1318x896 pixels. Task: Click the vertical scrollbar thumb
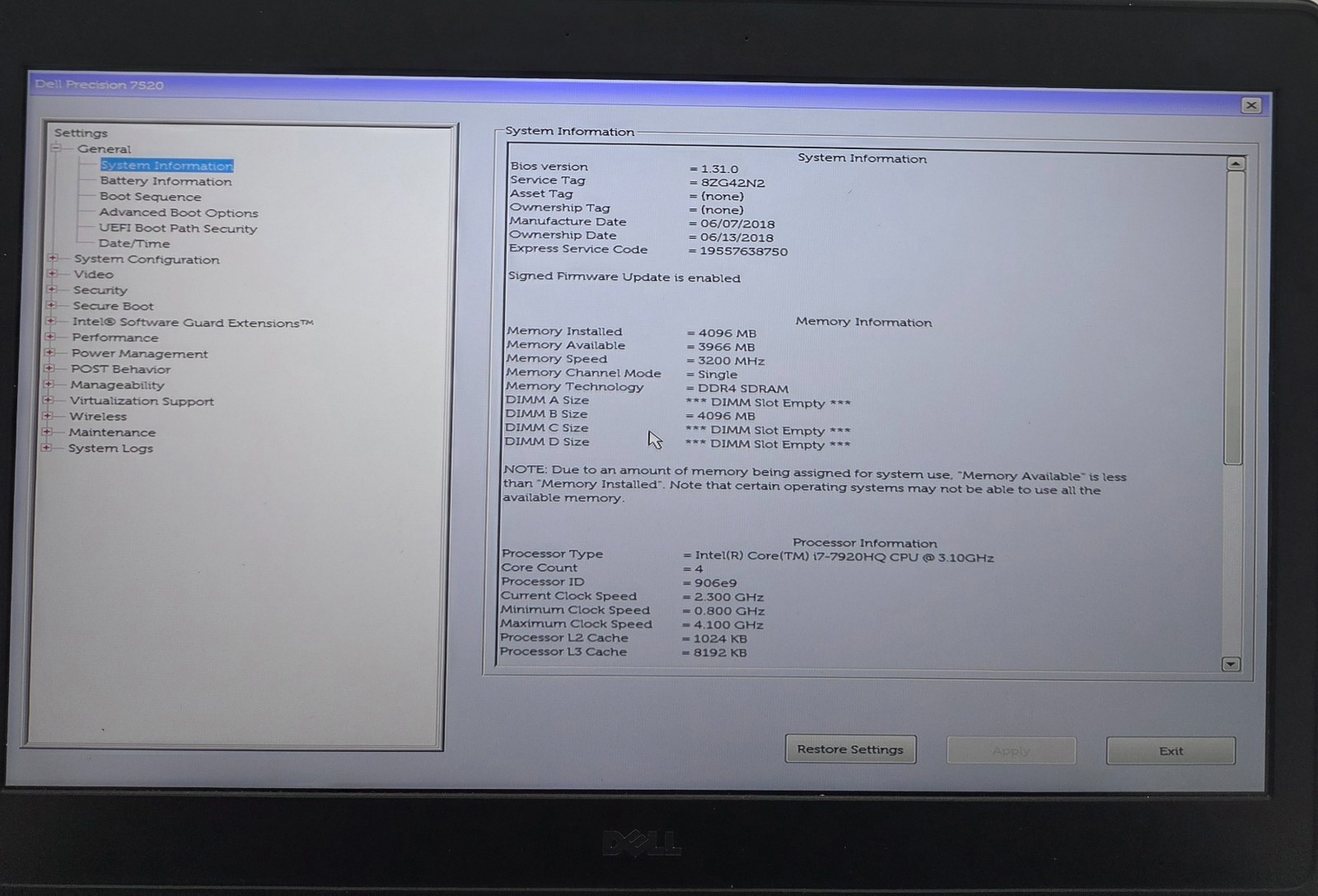tap(1234, 317)
